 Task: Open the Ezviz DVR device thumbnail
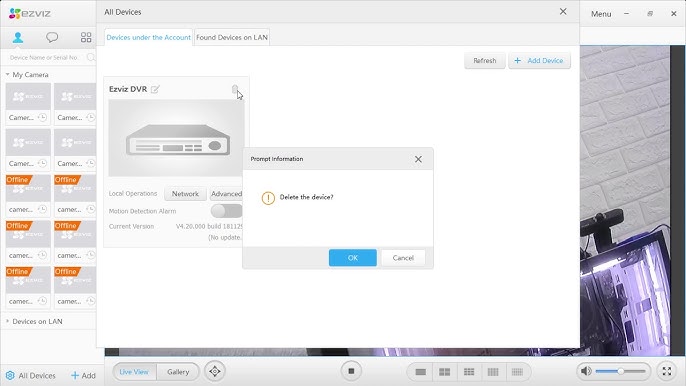pos(176,138)
